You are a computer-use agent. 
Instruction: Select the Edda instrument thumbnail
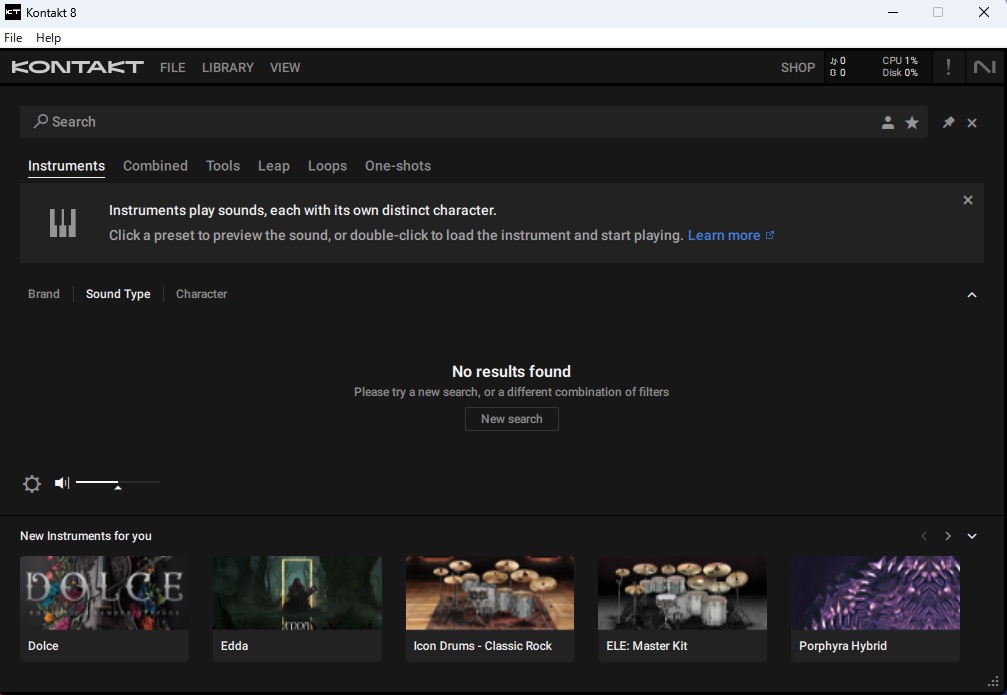click(x=297, y=593)
